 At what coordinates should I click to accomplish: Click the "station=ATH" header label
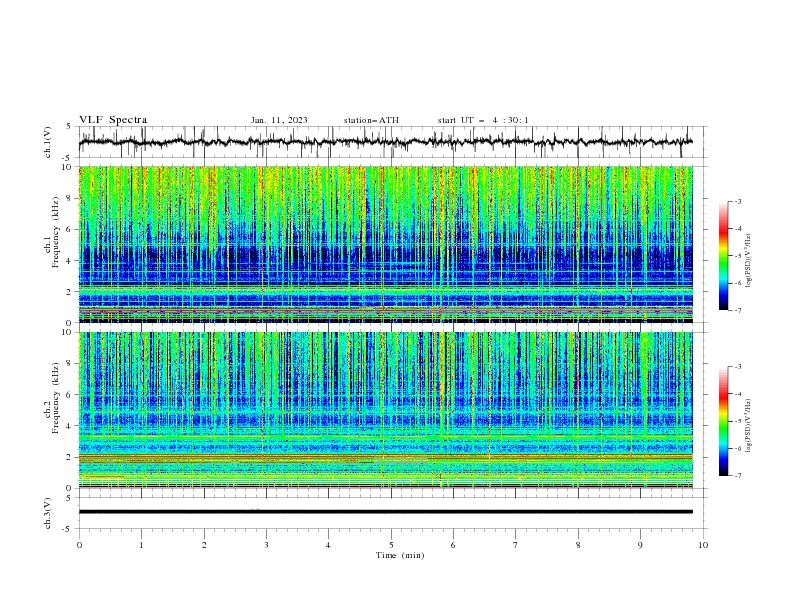pos(371,120)
